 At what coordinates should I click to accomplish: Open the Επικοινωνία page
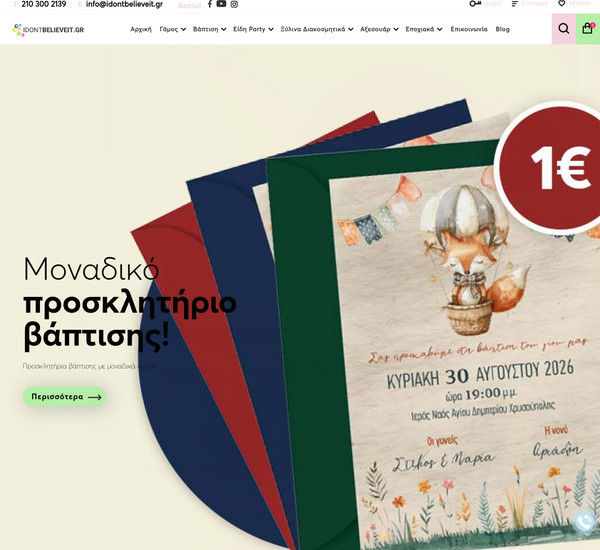[469, 29]
